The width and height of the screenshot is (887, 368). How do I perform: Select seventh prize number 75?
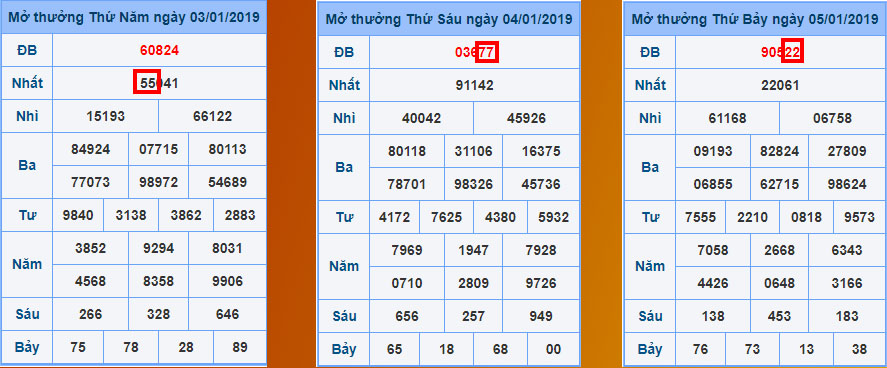point(78,347)
